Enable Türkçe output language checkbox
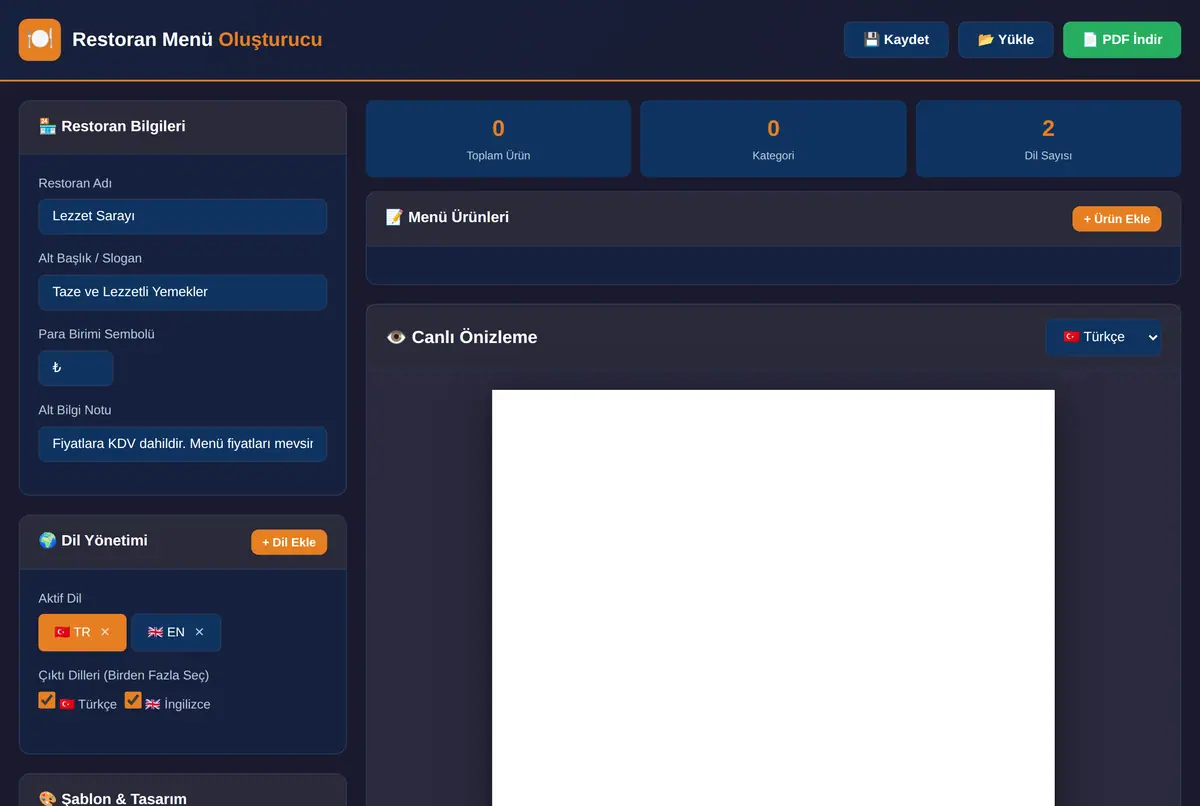Image resolution: width=1200 pixels, height=806 pixels. (x=47, y=700)
